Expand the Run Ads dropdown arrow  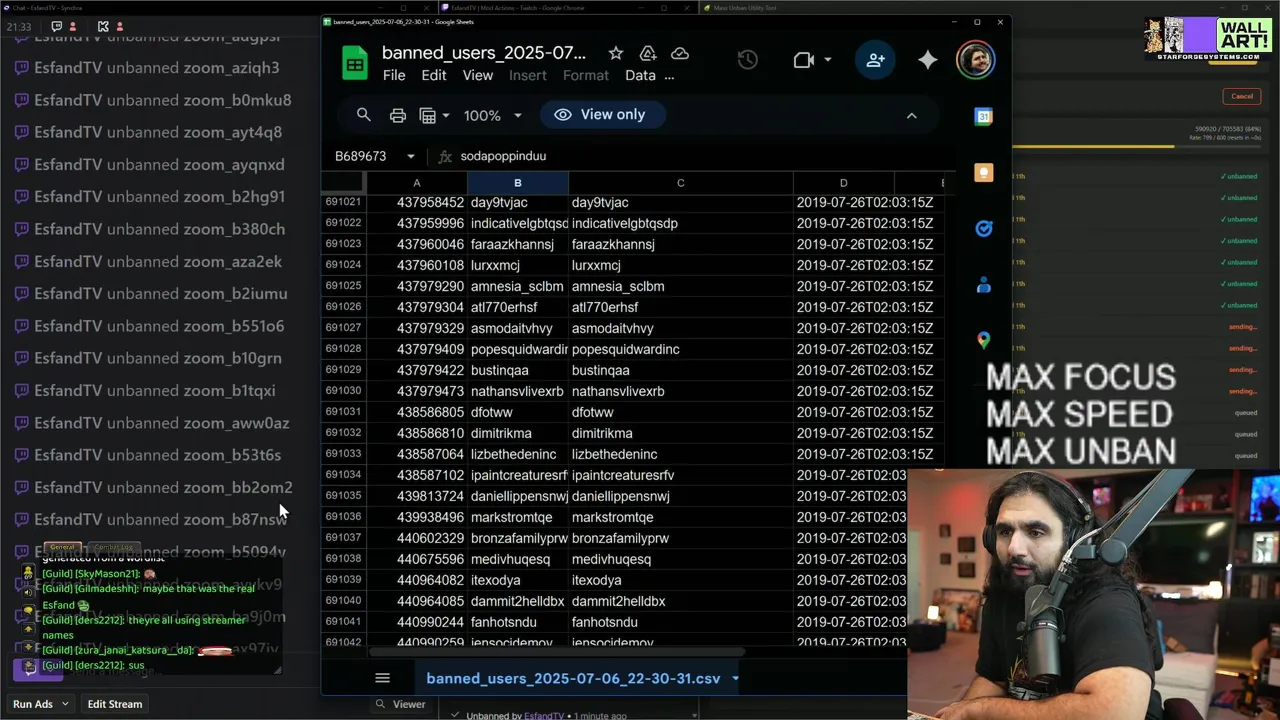[66, 704]
